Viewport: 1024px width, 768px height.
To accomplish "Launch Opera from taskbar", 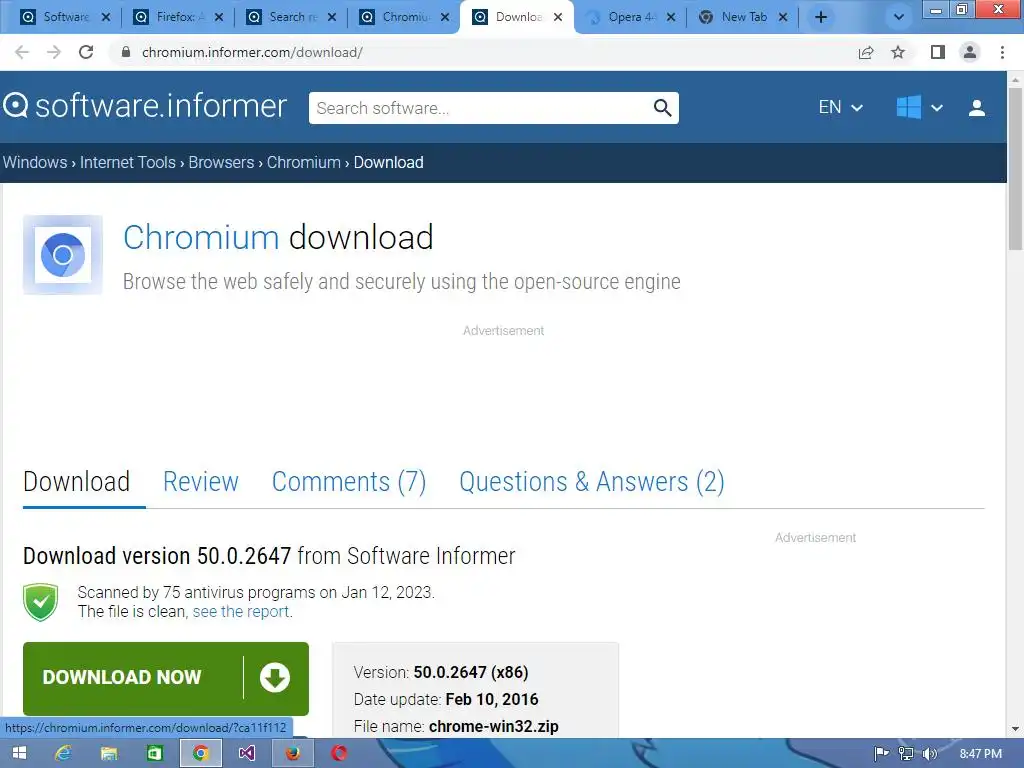I will click(339, 753).
